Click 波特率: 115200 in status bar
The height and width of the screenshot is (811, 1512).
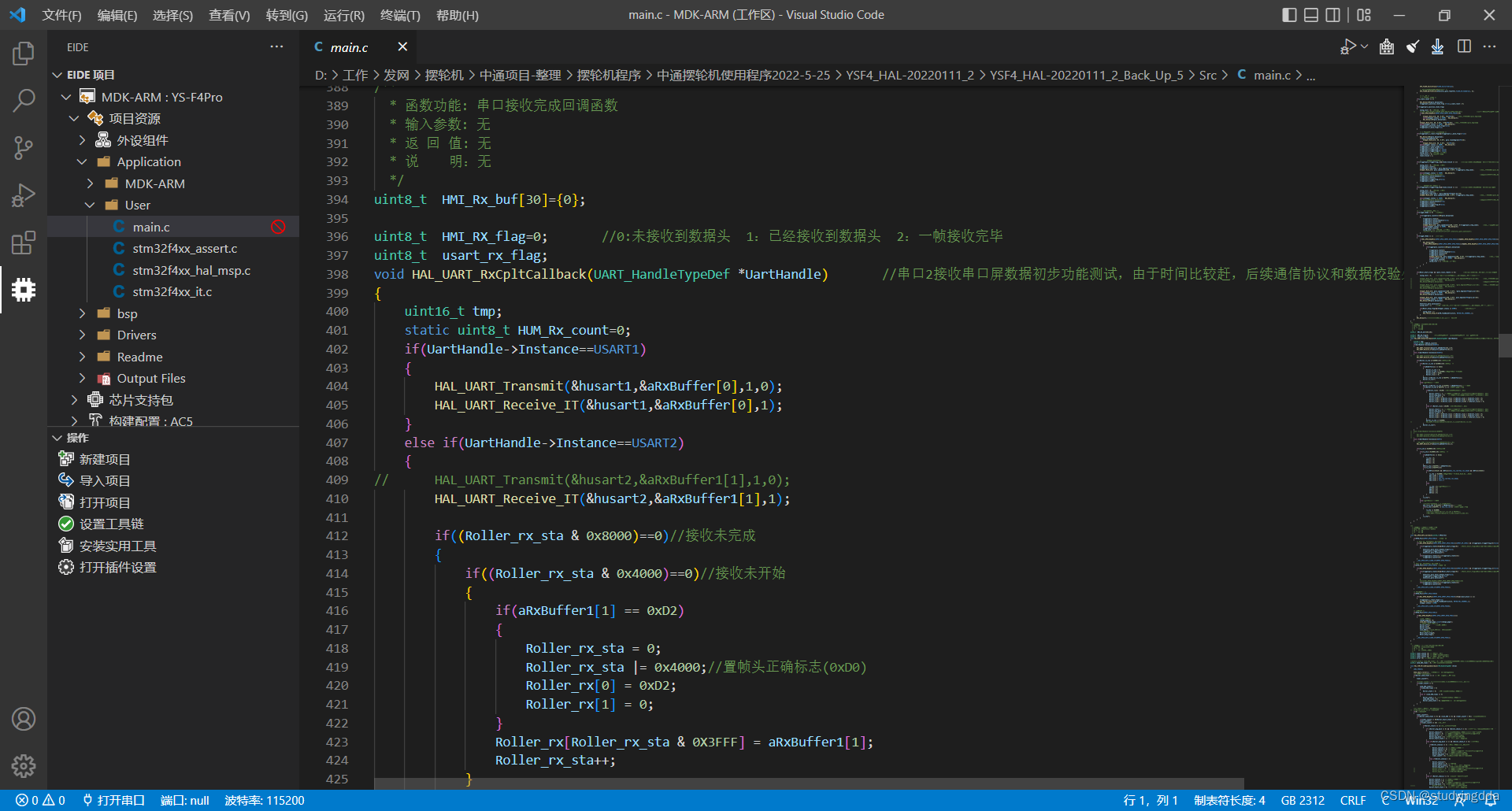(264, 801)
